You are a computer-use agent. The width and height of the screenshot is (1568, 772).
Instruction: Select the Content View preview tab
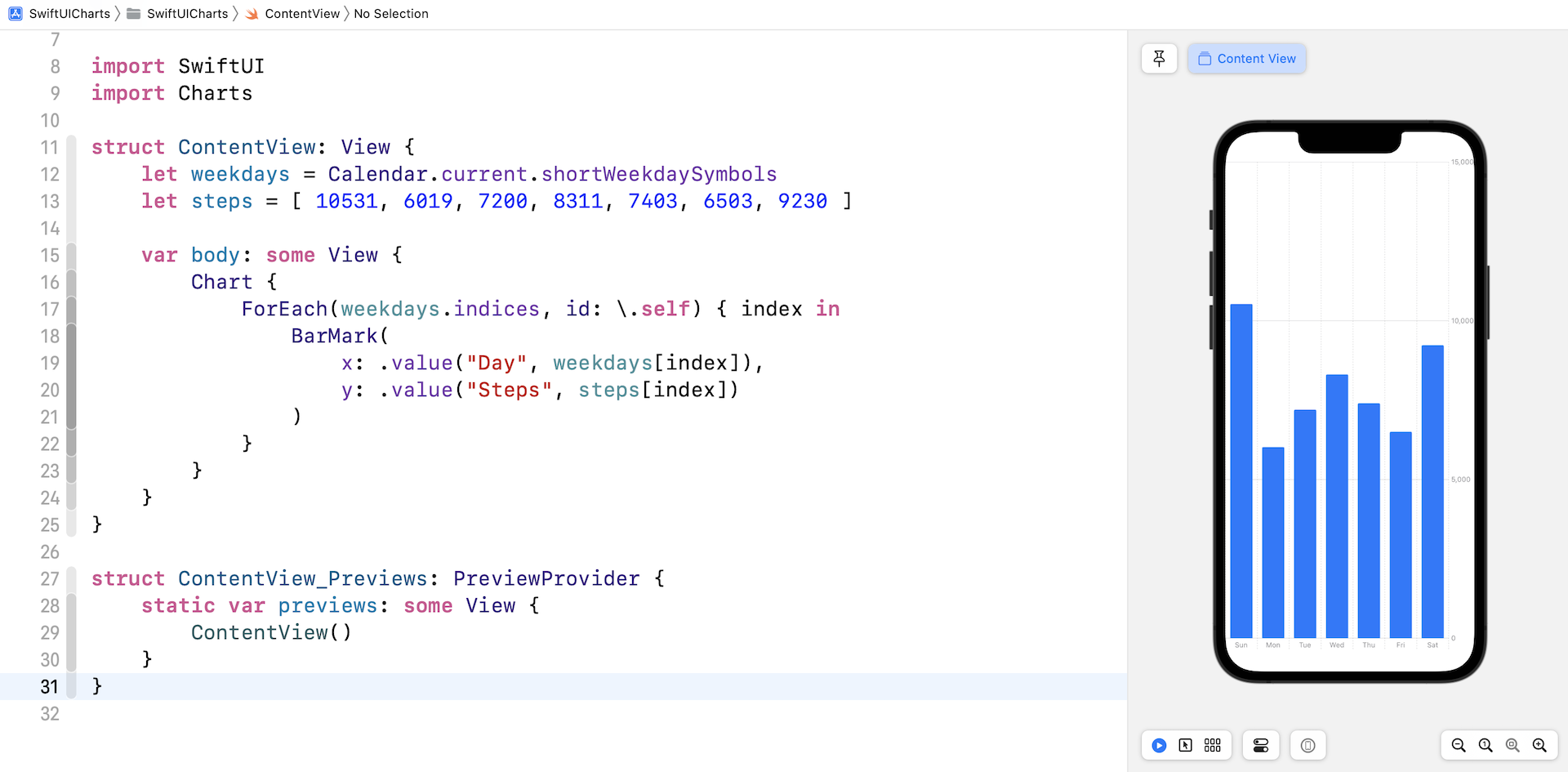1247,59
